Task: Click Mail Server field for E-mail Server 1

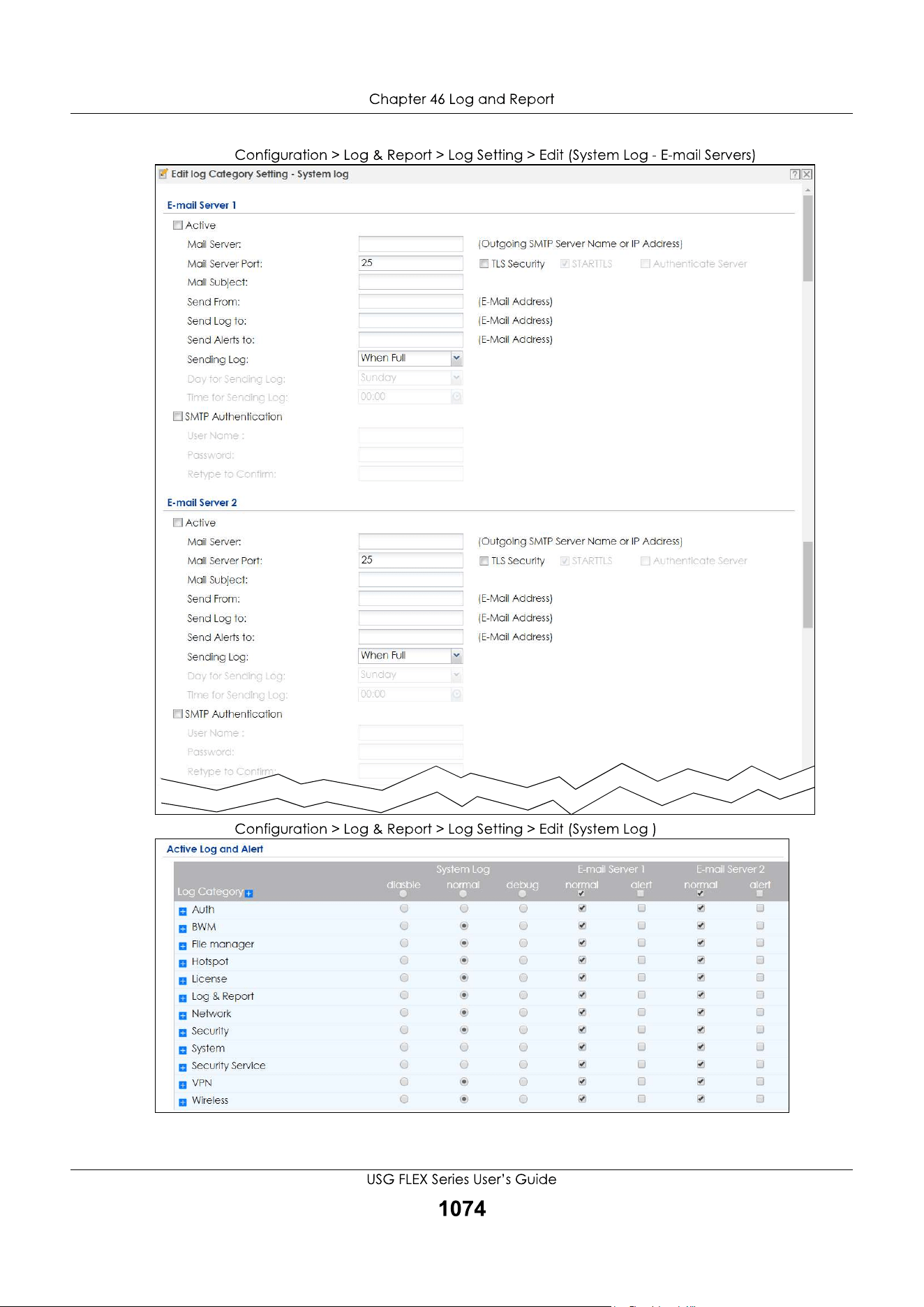Action: [x=410, y=244]
